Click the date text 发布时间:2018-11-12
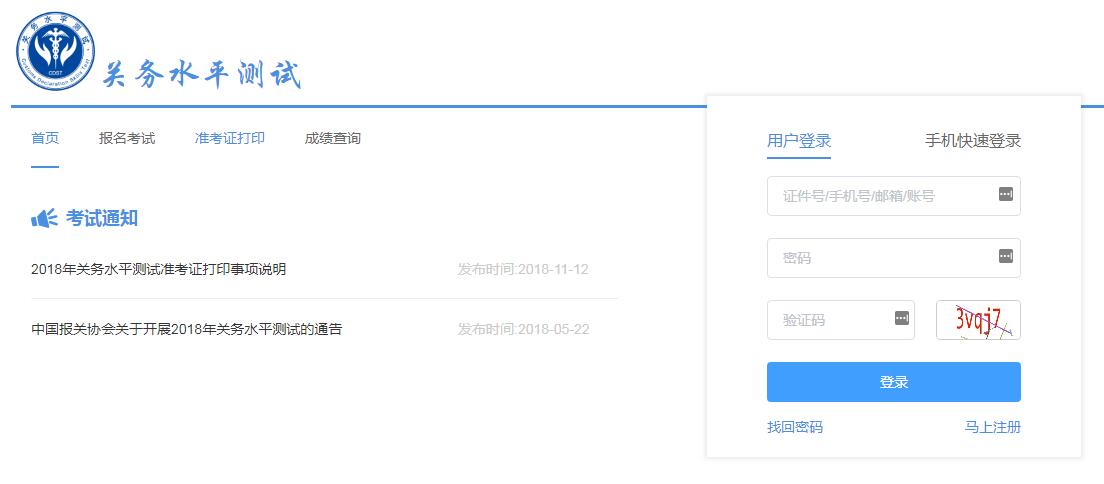This screenshot has height=484, width=1104. tap(523, 269)
